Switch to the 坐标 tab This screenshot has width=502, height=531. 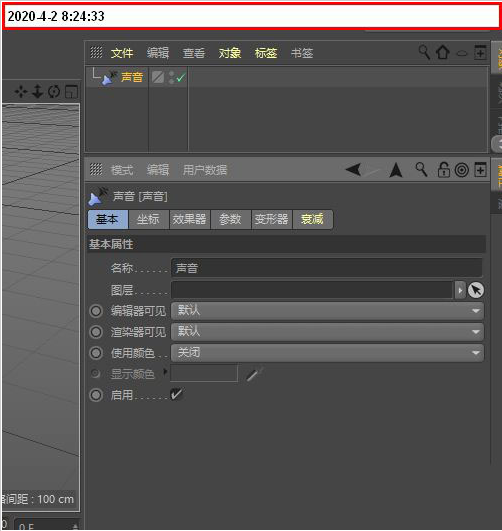coord(148,219)
